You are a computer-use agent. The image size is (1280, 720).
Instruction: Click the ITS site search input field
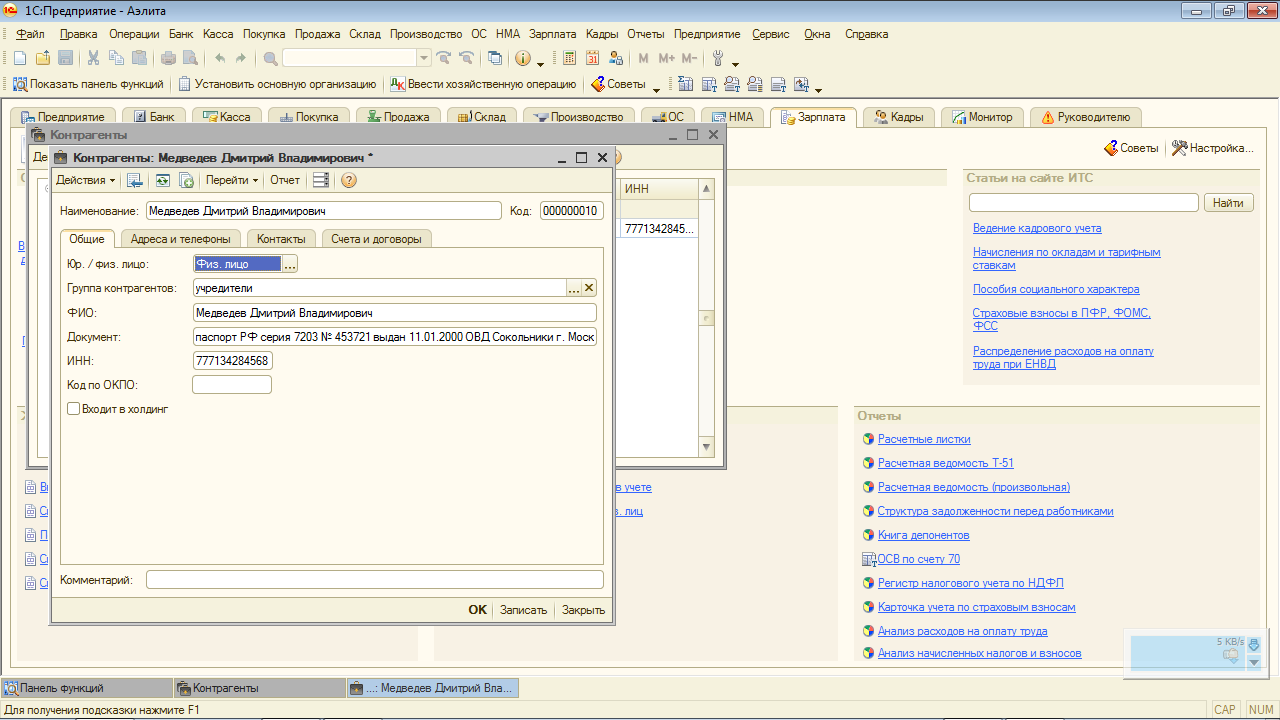(1083, 203)
